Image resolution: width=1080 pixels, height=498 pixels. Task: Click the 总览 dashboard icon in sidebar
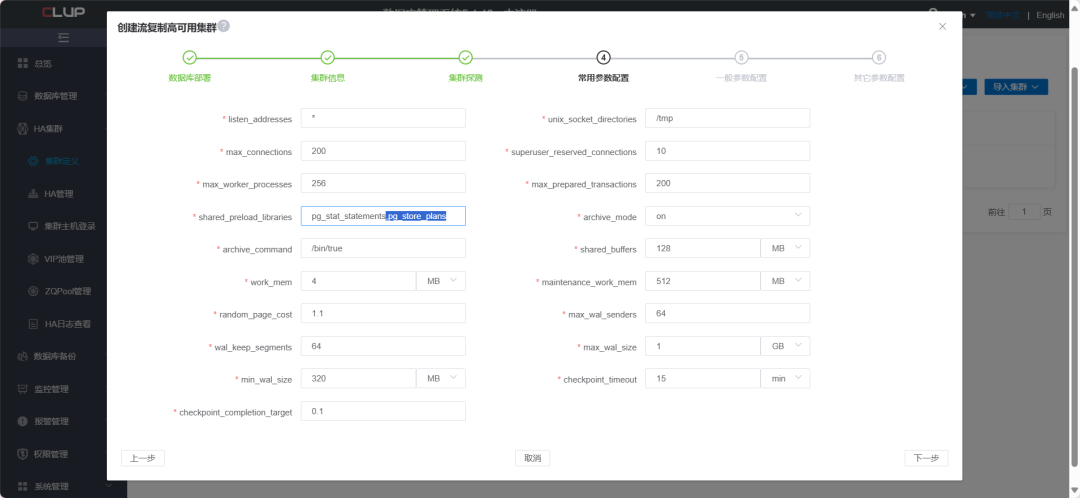23,63
